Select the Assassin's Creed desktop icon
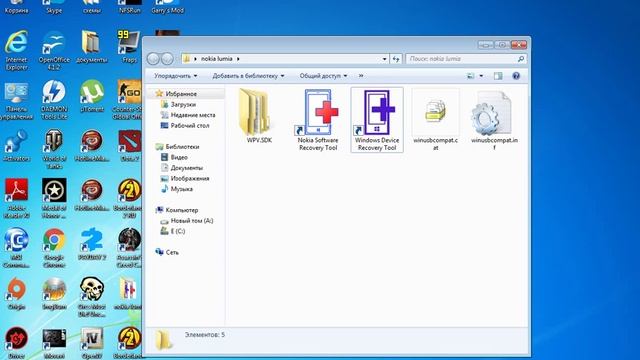The height and width of the screenshot is (360, 640). coord(129,248)
